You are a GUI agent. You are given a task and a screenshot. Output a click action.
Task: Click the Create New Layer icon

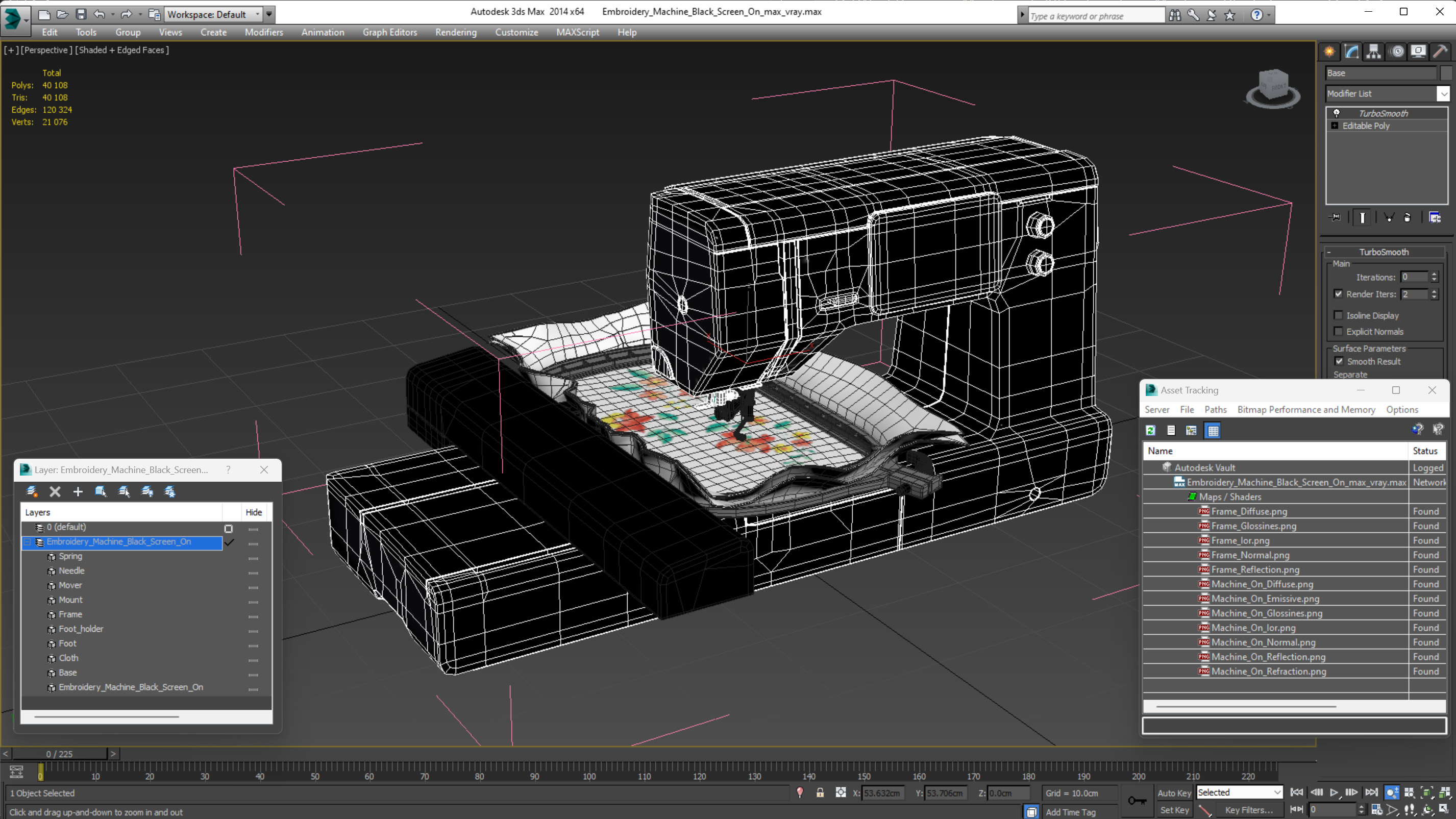(x=32, y=491)
